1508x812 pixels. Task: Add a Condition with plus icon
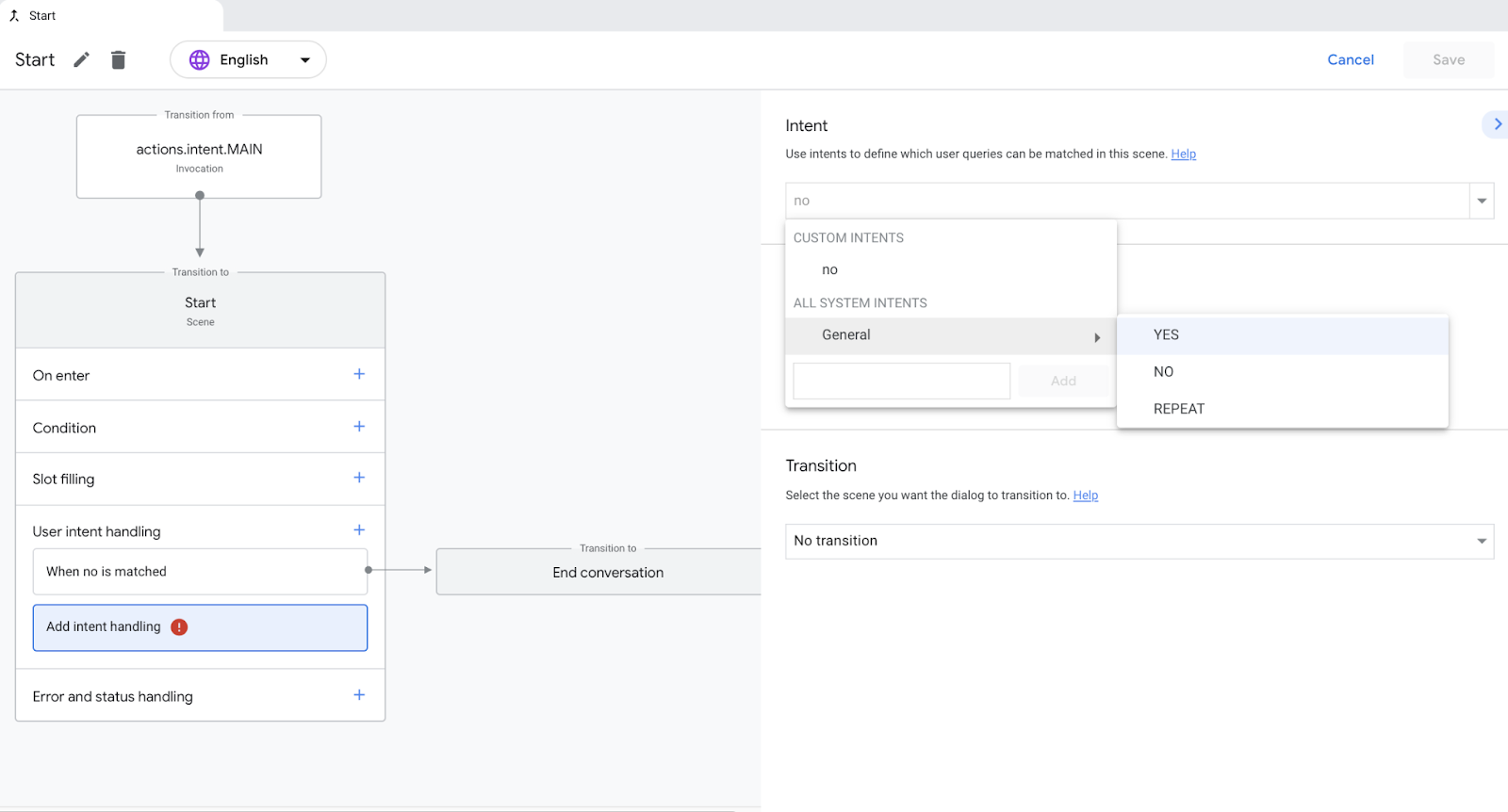pyautogui.click(x=359, y=427)
